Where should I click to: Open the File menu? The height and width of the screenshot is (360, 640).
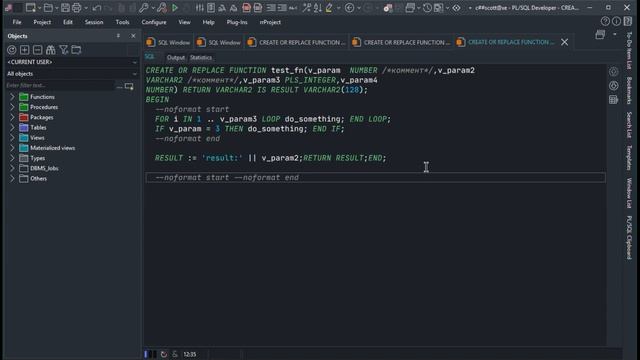point(17,22)
